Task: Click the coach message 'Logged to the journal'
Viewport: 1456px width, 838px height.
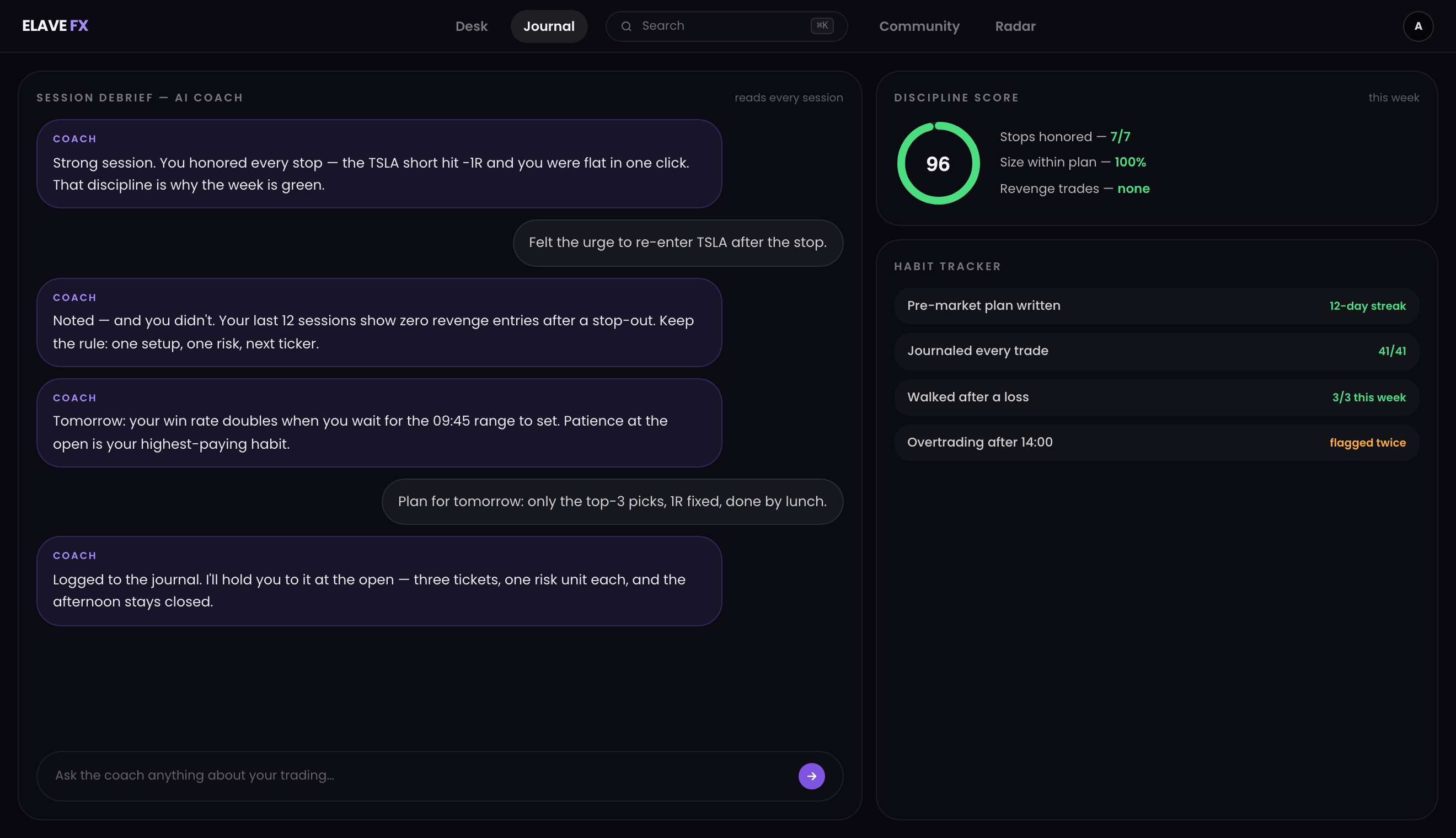Action: pyautogui.click(x=379, y=581)
